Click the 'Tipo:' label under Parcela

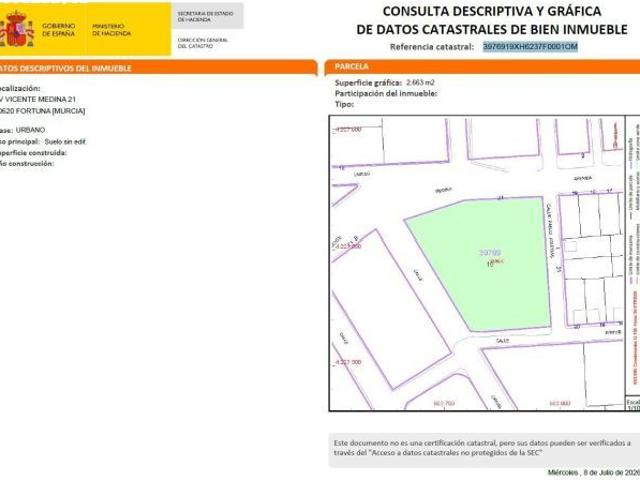344,104
